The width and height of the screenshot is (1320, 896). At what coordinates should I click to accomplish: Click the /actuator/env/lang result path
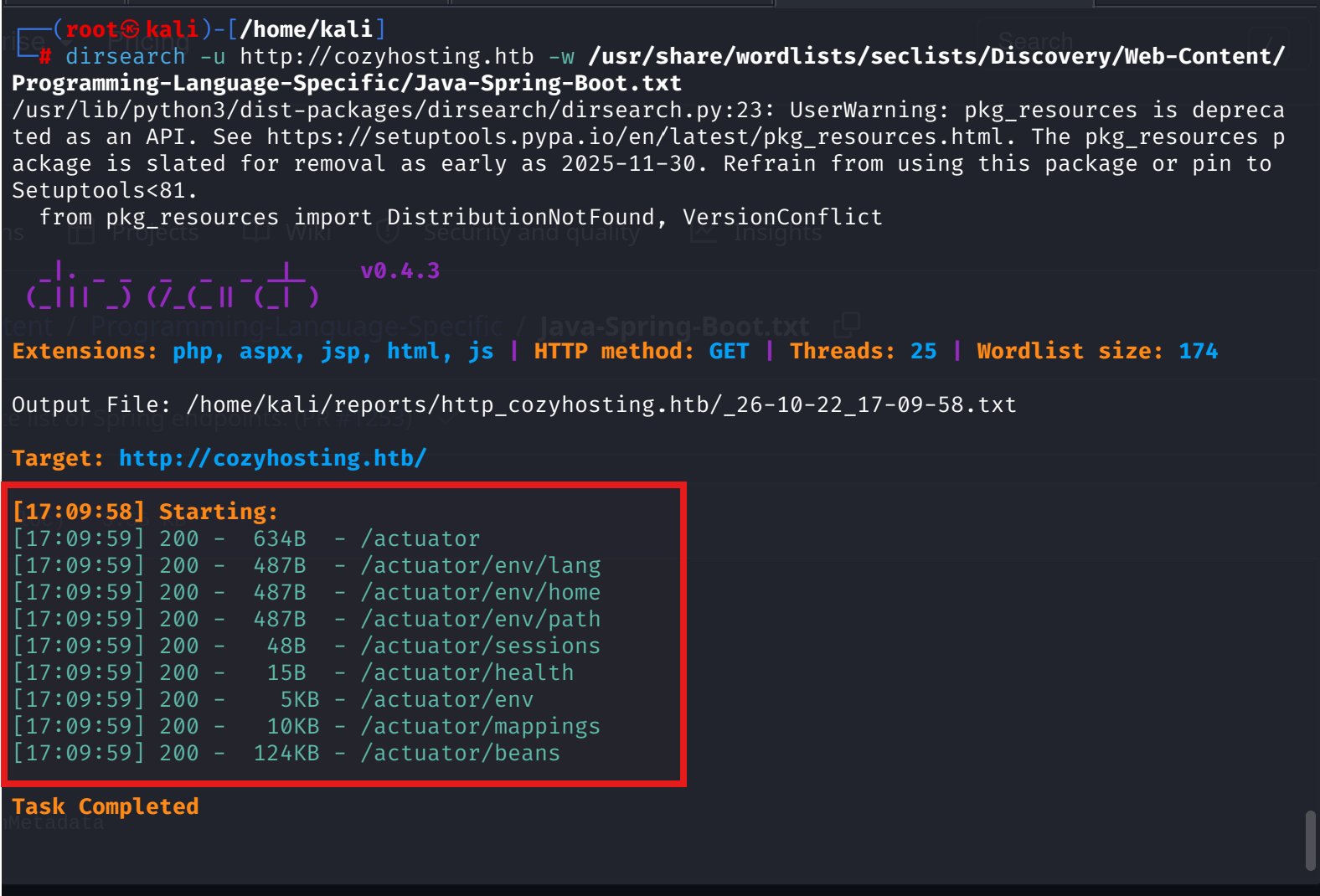[480, 565]
